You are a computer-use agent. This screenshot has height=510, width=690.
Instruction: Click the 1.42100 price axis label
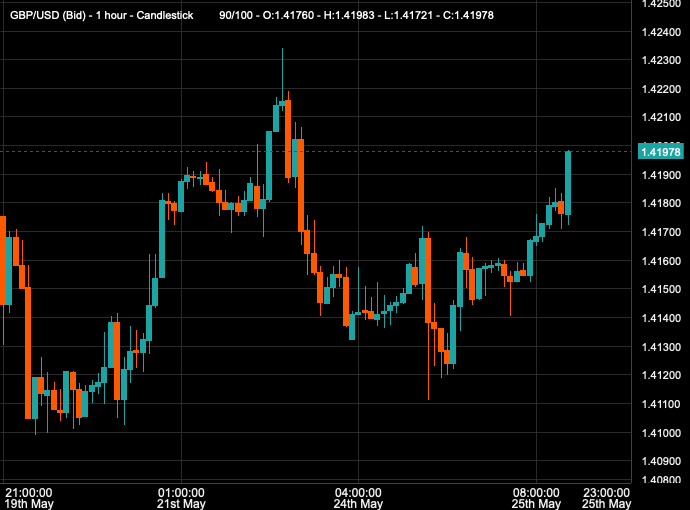tap(661, 117)
